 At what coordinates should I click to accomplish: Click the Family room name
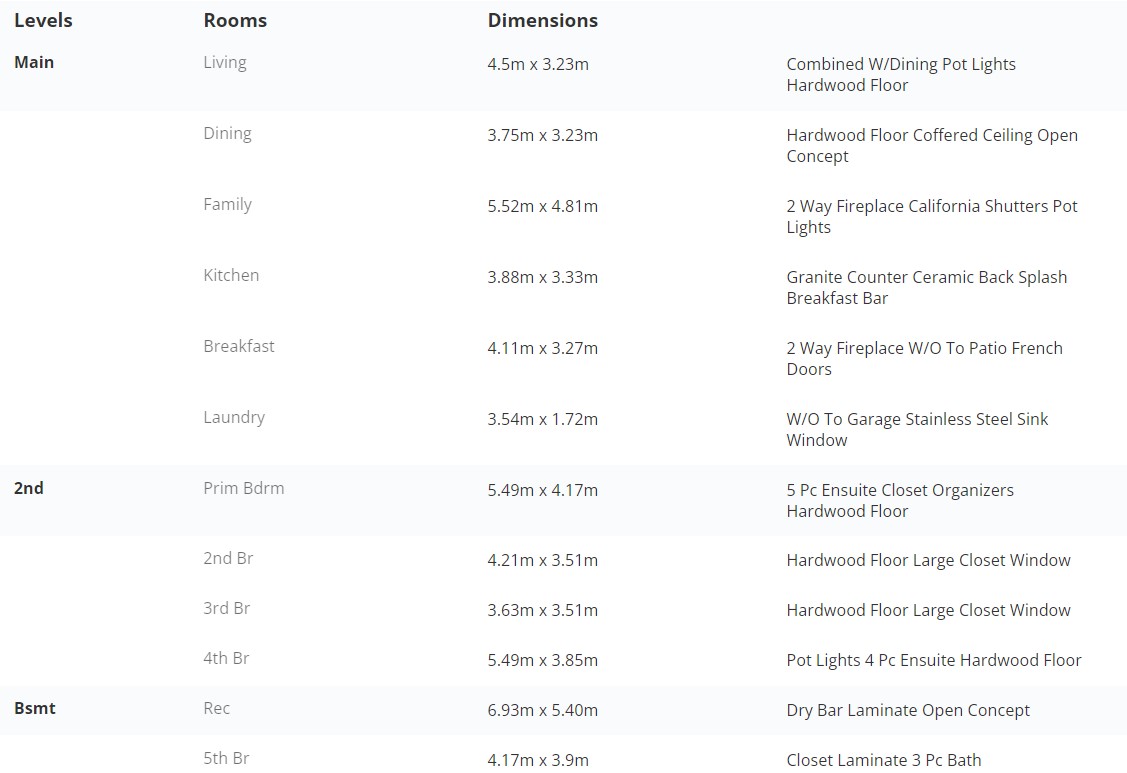(227, 205)
